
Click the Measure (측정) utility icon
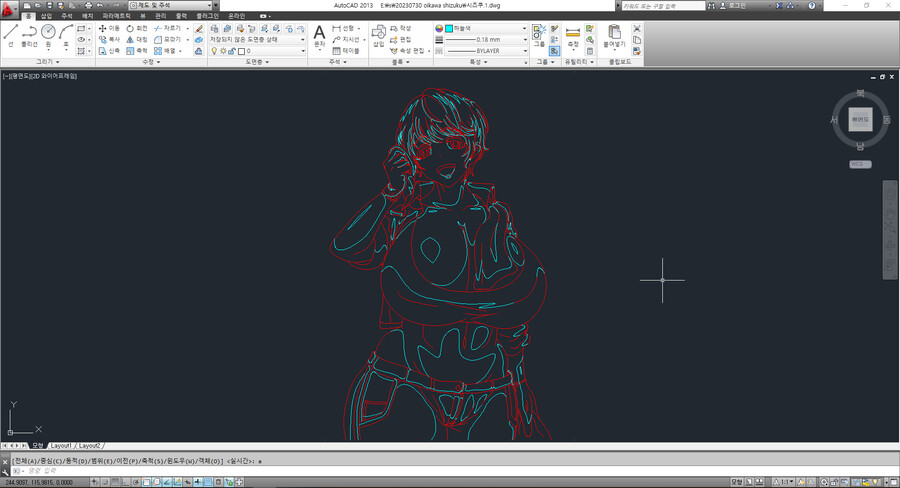[x=573, y=35]
